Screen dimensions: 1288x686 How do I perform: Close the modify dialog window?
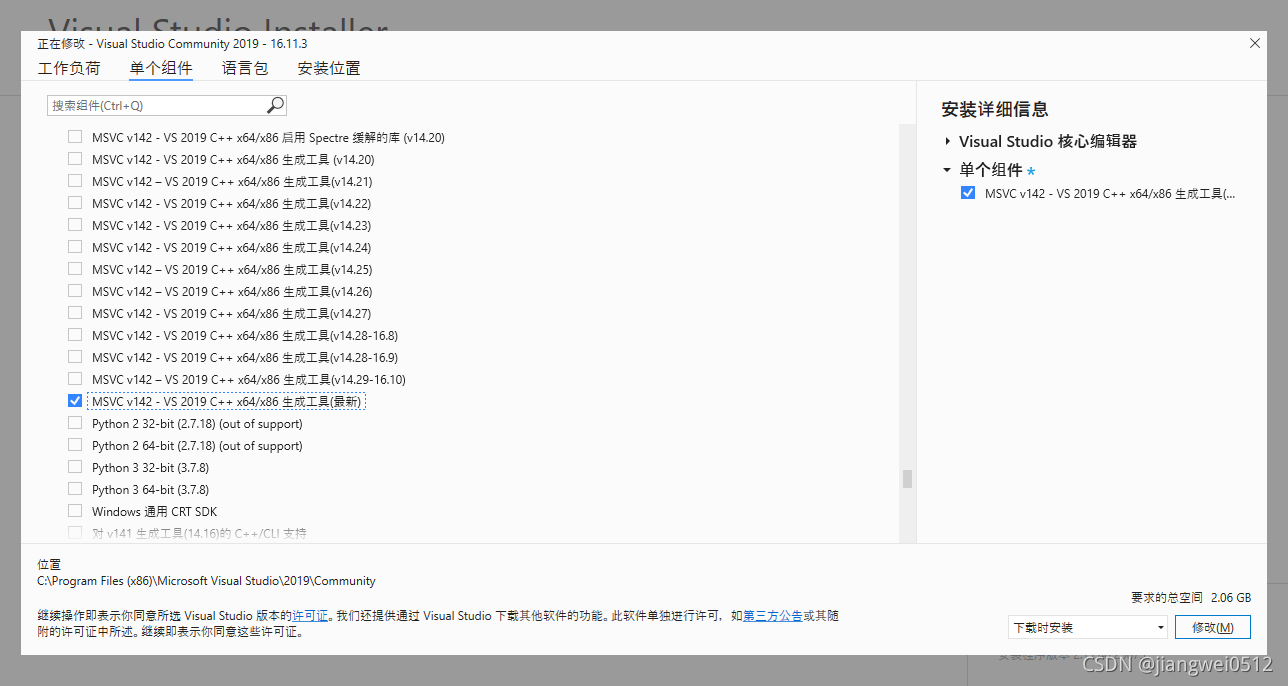[1255, 43]
